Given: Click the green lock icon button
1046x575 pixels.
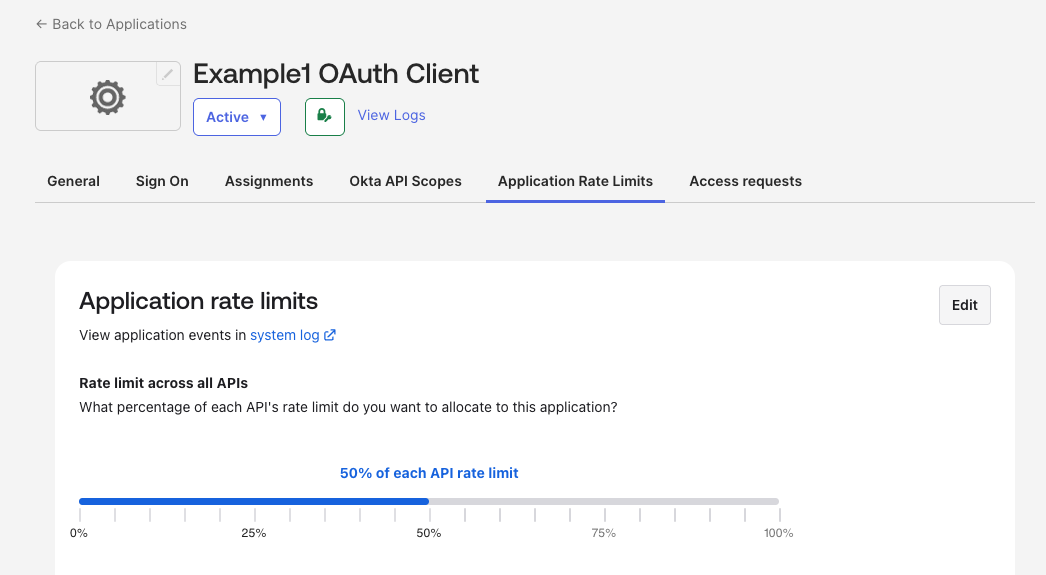Looking at the screenshot, I should pos(324,116).
